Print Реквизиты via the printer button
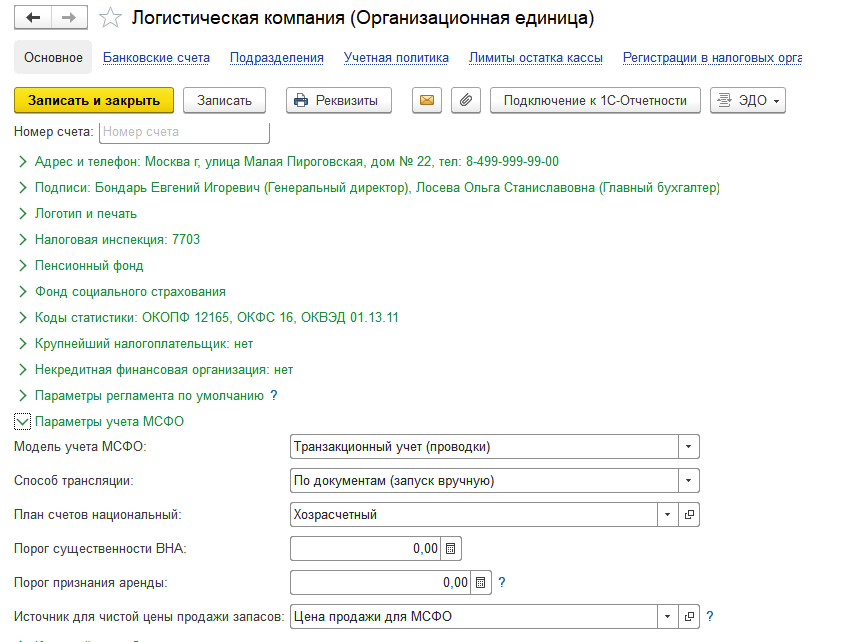This screenshot has width=842, height=642. click(339, 100)
